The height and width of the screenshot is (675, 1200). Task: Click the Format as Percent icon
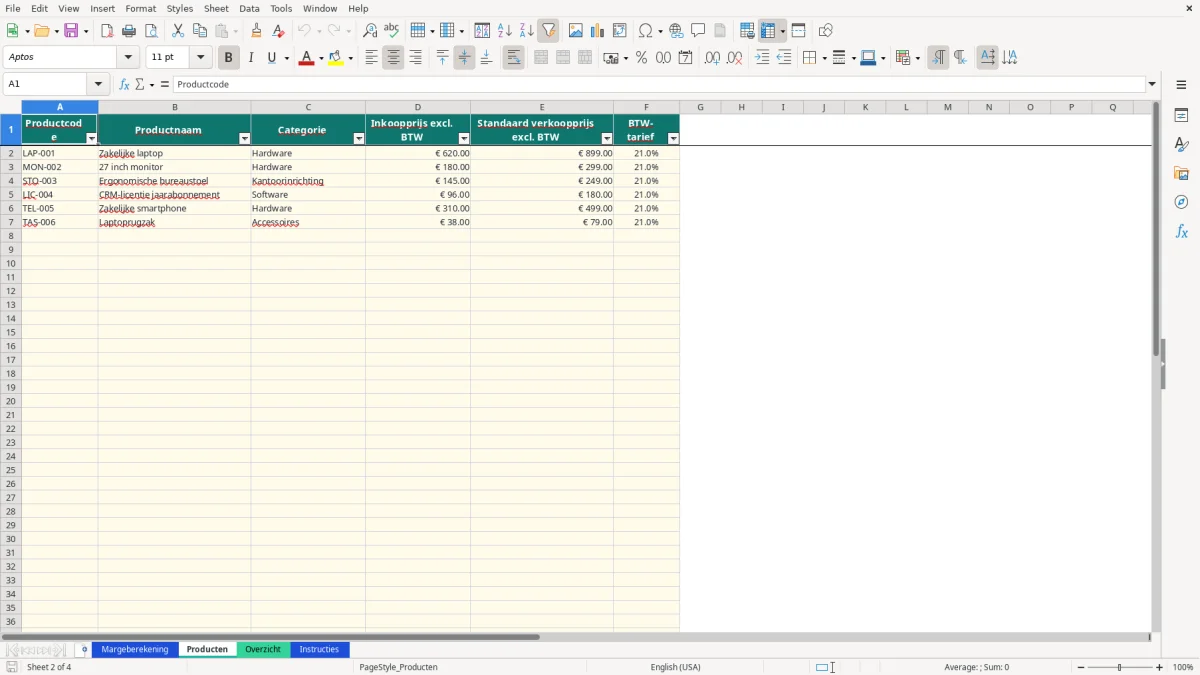(x=642, y=58)
